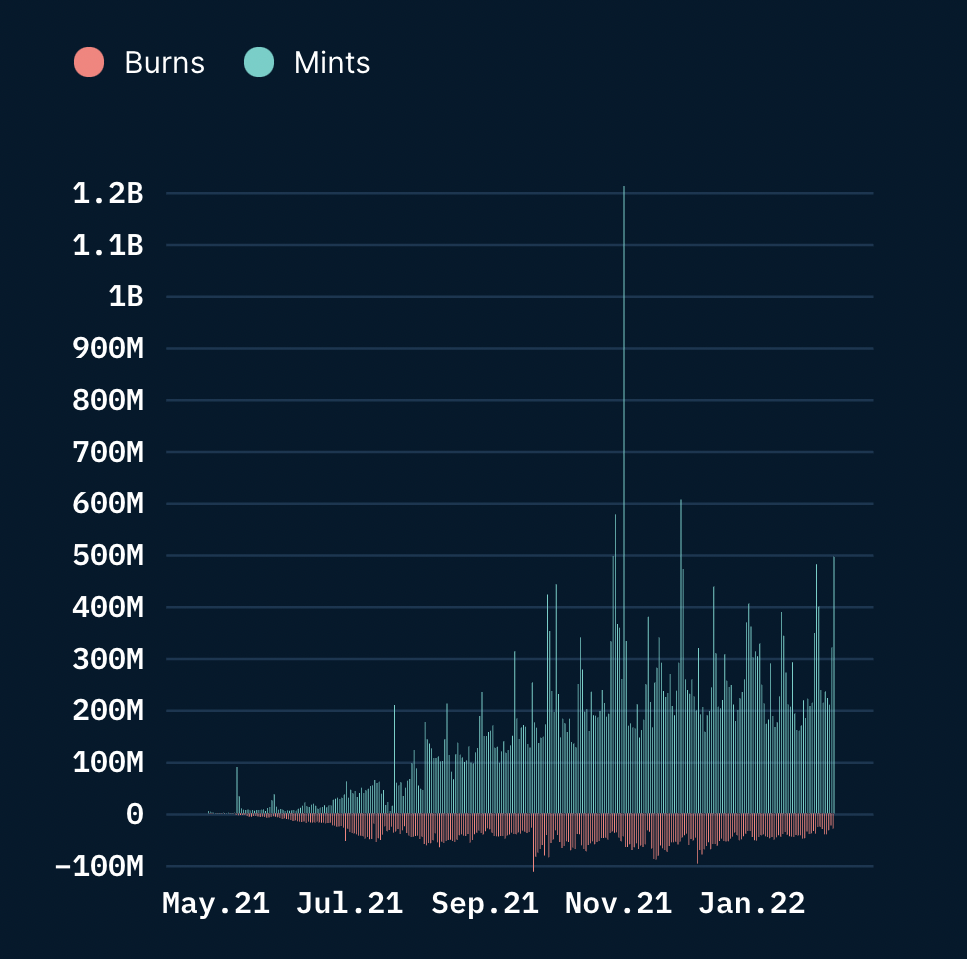Screen dimensions: 967x959
Task: Select the Jul.21 x-axis label
Action: [x=350, y=904]
